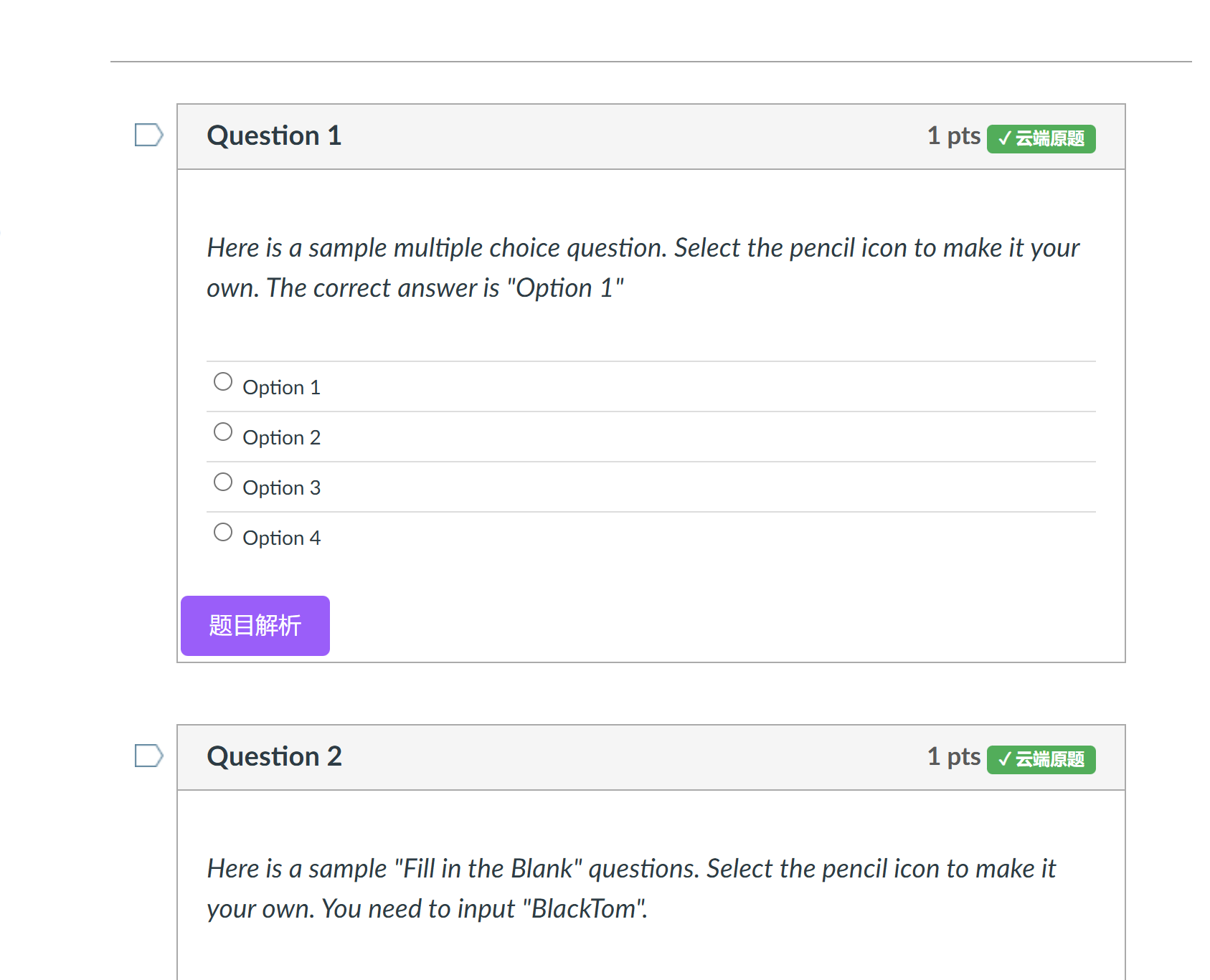Click the green 云端原题 badge on Question 1
Screen dimensions: 1210x980
1041,138
